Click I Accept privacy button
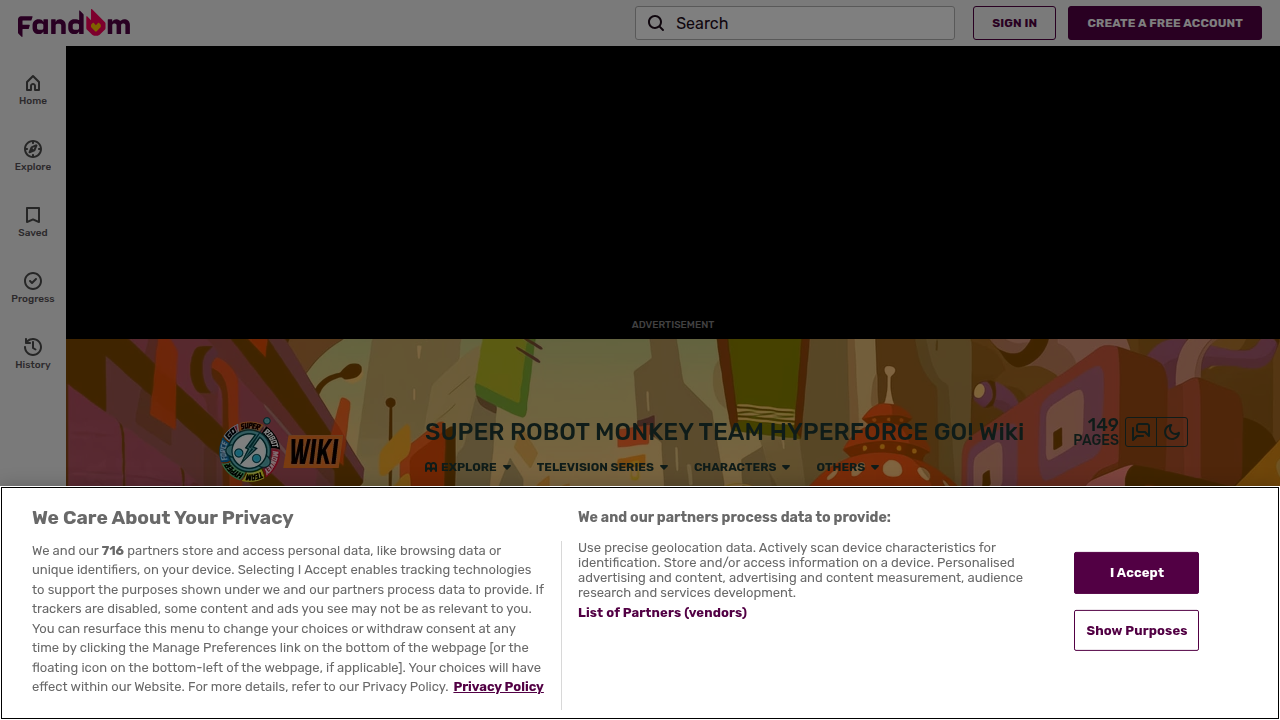 pos(1136,573)
